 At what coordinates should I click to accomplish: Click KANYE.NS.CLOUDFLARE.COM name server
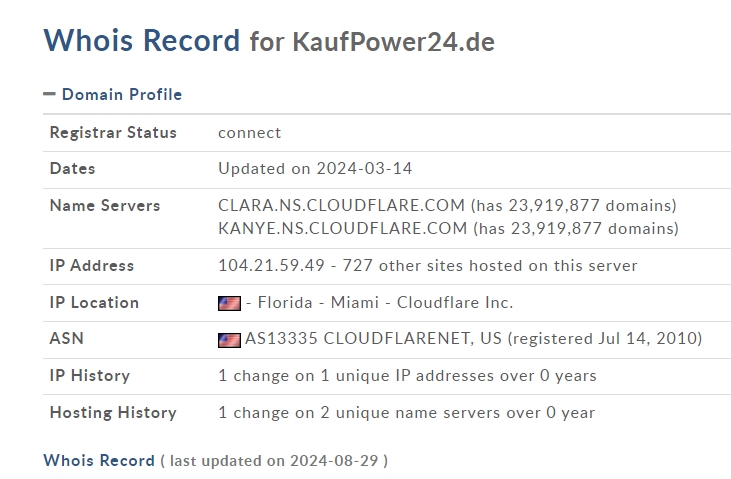(343, 229)
